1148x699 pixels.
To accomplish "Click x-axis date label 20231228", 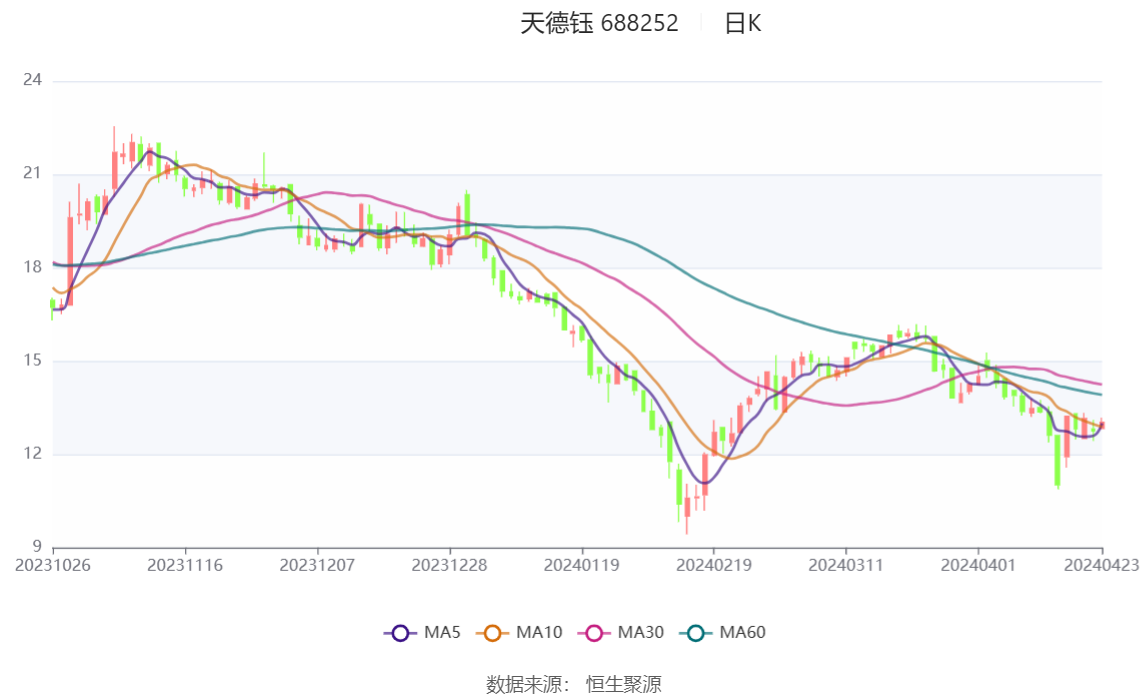I will 450,565.
